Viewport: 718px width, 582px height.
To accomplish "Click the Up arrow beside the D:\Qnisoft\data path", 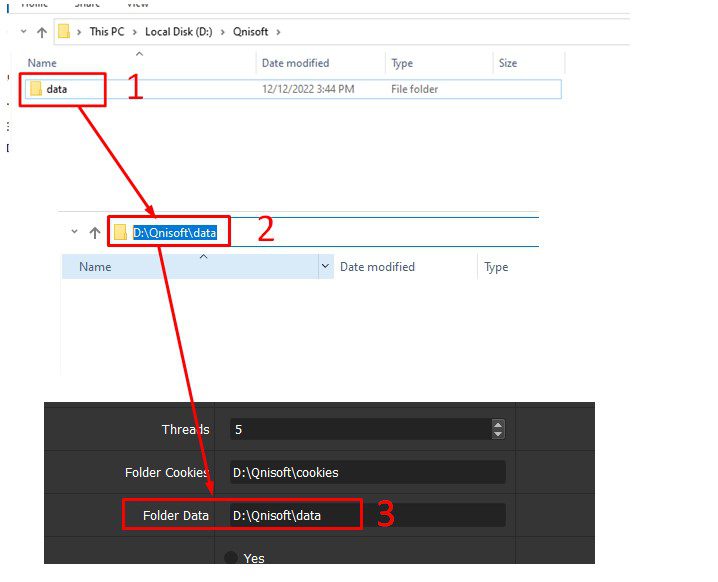I will [x=95, y=233].
